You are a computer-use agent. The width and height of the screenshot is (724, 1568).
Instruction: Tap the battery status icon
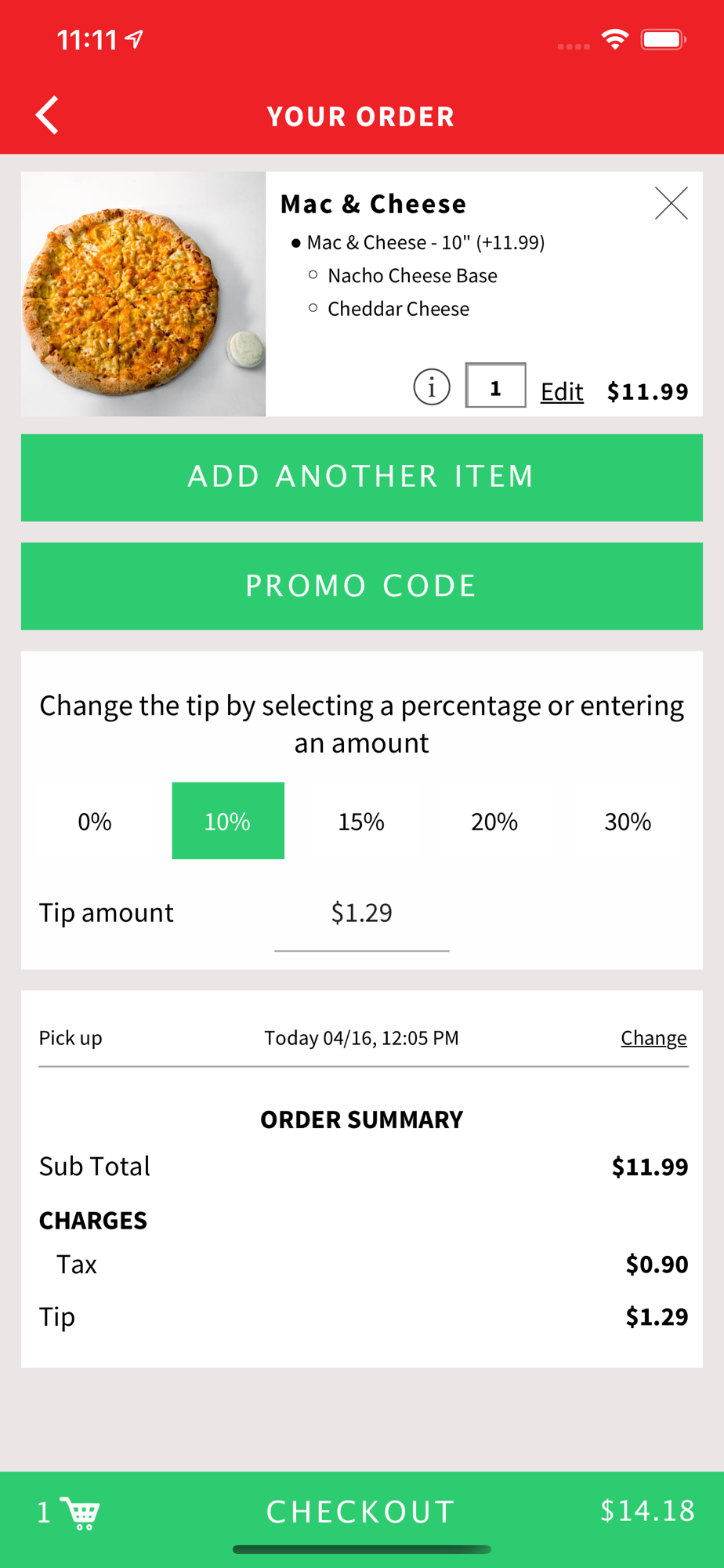pyautogui.click(x=663, y=39)
